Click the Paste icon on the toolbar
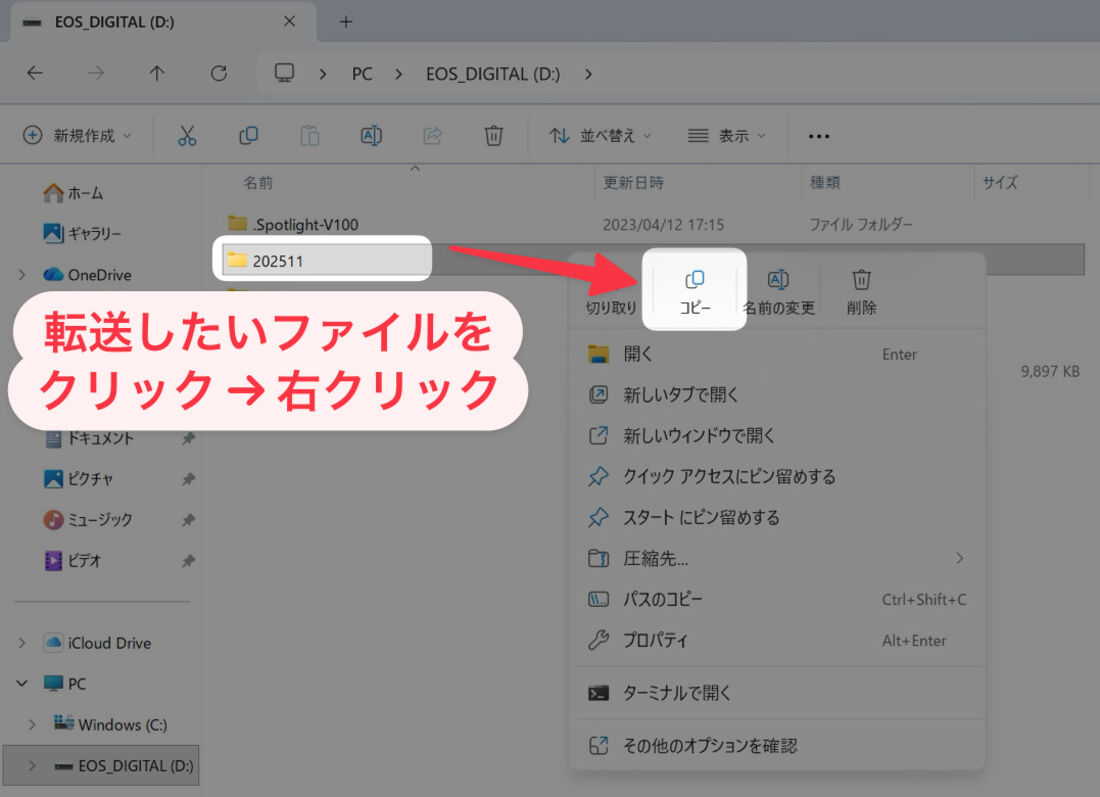Viewport: 1100px width, 797px height. [x=309, y=135]
